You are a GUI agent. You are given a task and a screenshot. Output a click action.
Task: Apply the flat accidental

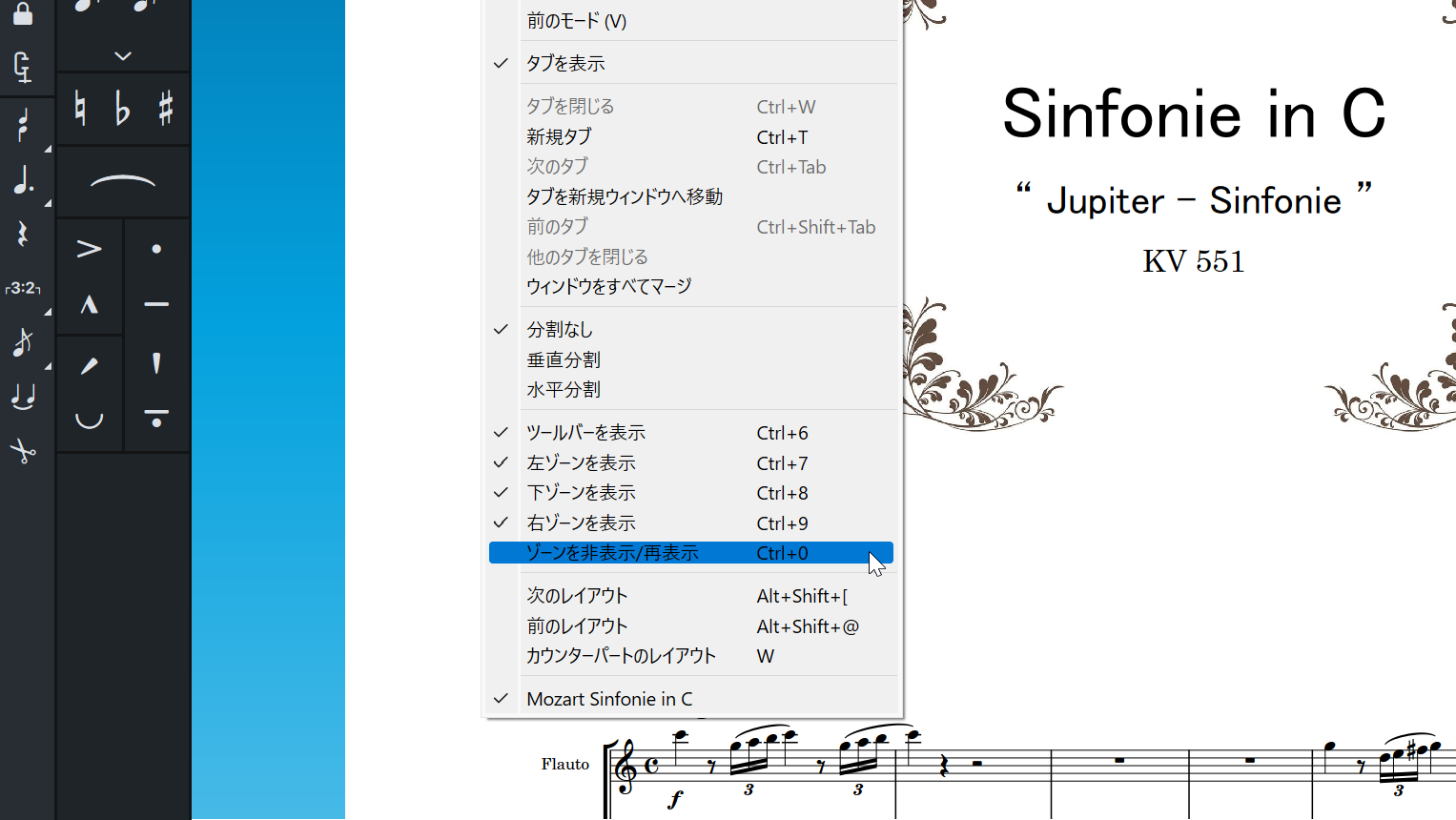(x=122, y=108)
